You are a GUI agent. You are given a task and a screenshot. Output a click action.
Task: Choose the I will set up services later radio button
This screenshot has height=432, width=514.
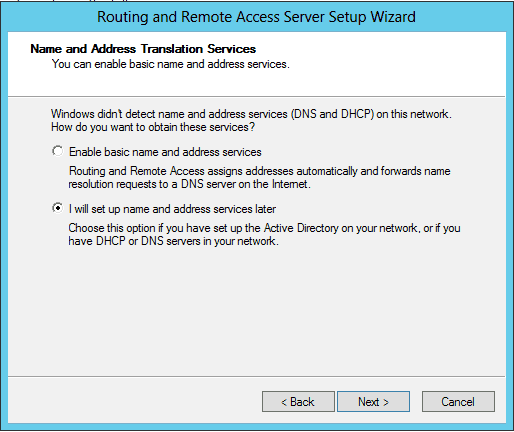coord(58,208)
